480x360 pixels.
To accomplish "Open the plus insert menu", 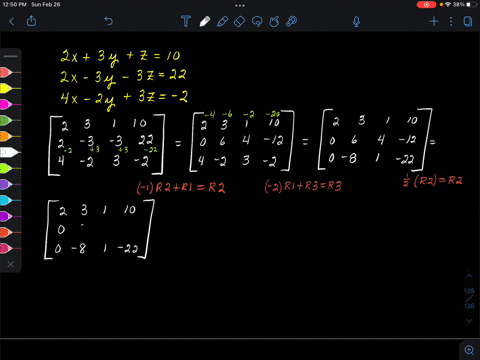I will [434, 22].
